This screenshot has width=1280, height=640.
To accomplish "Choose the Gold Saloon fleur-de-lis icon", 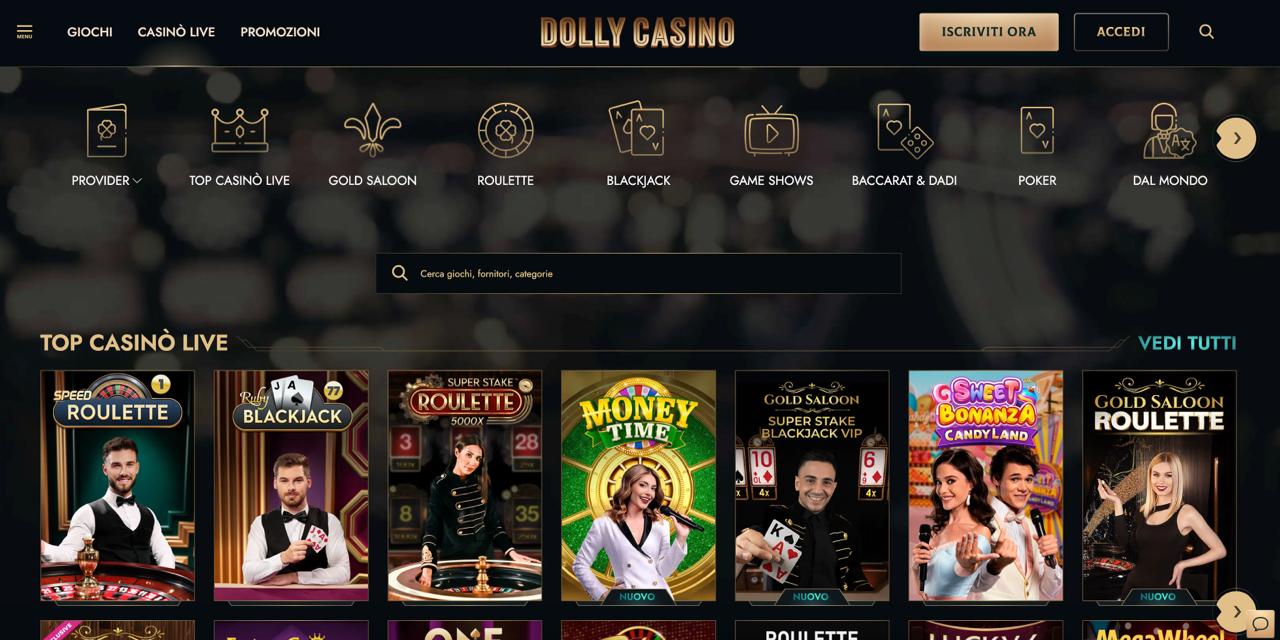I will point(373,130).
